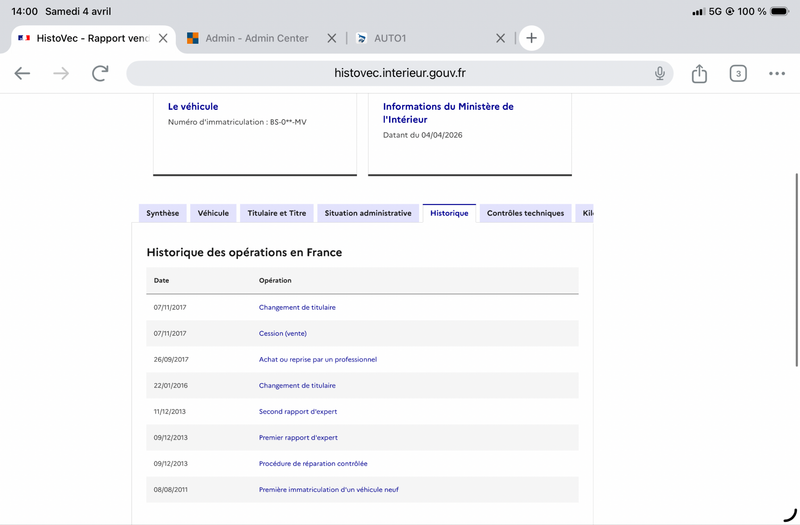The height and width of the screenshot is (525, 800).
Task: Close the AUTO1 tab
Action: pos(501,38)
